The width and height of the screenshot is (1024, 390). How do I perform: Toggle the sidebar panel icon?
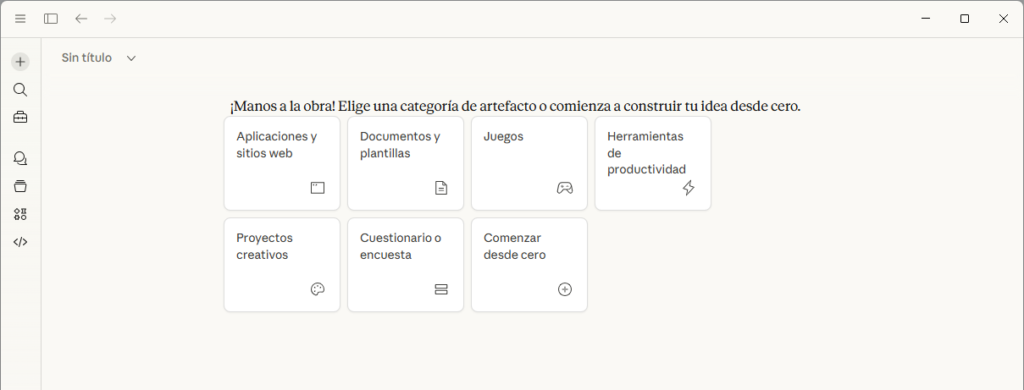[51, 19]
